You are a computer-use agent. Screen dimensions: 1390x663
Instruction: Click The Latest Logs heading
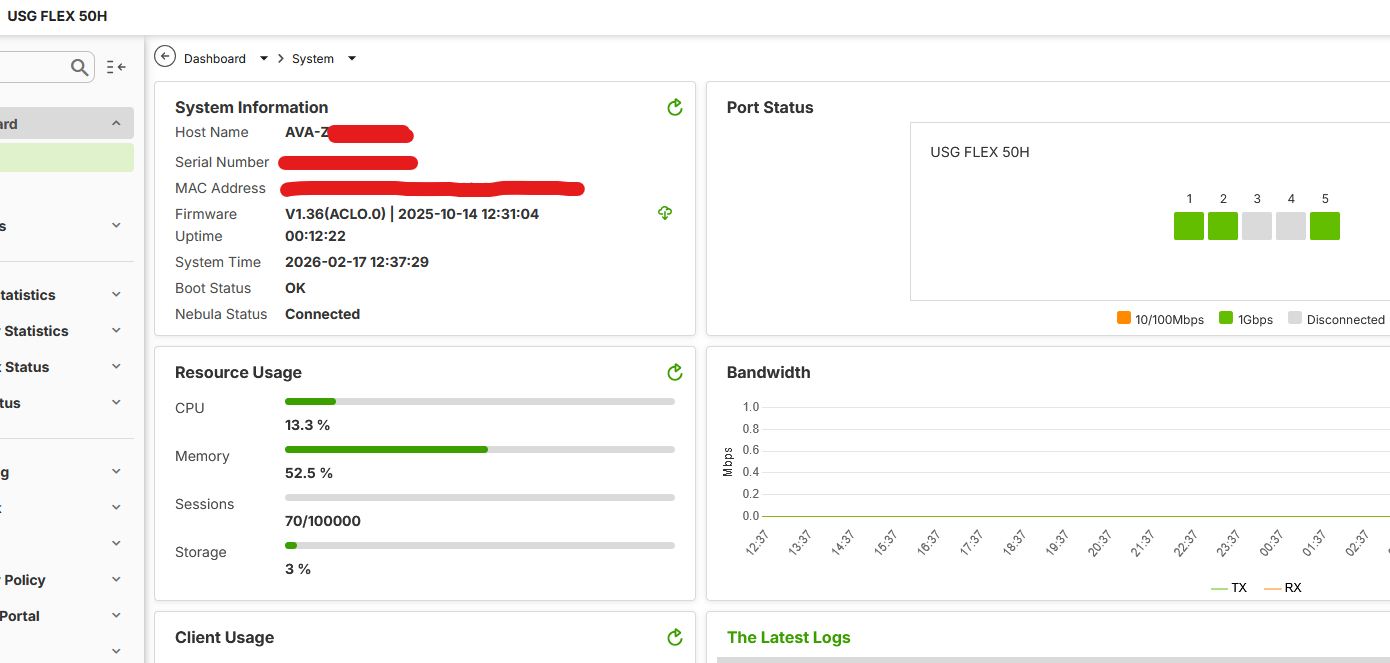[x=789, y=637]
